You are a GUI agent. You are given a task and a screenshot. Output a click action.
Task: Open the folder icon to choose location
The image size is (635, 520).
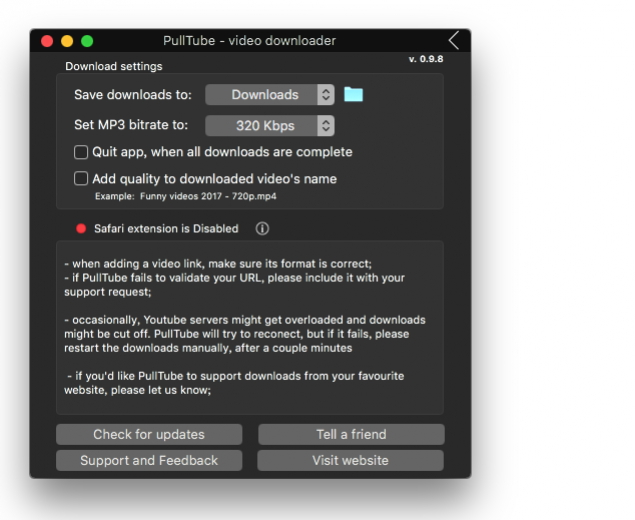[353, 94]
